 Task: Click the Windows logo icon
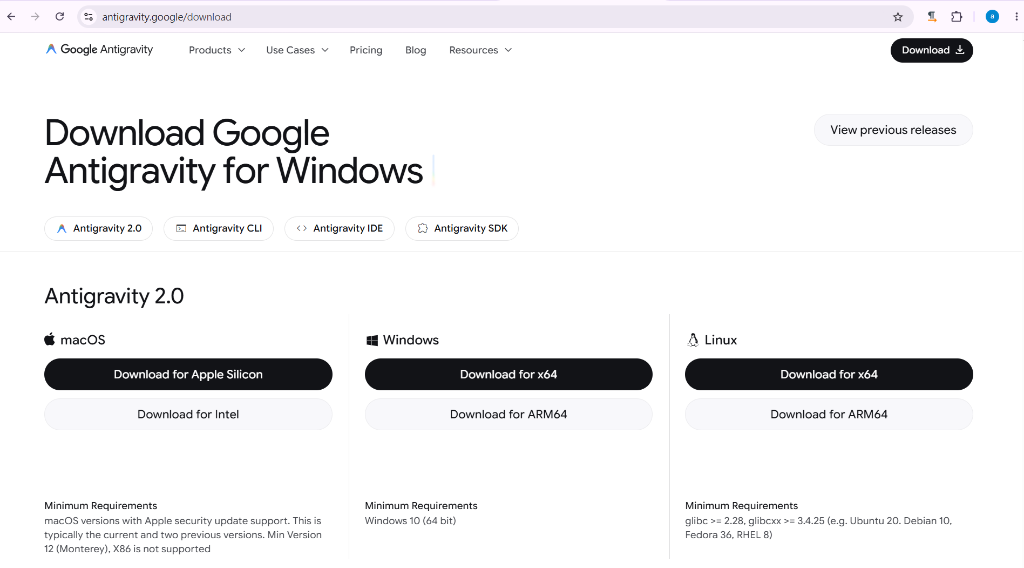(372, 340)
